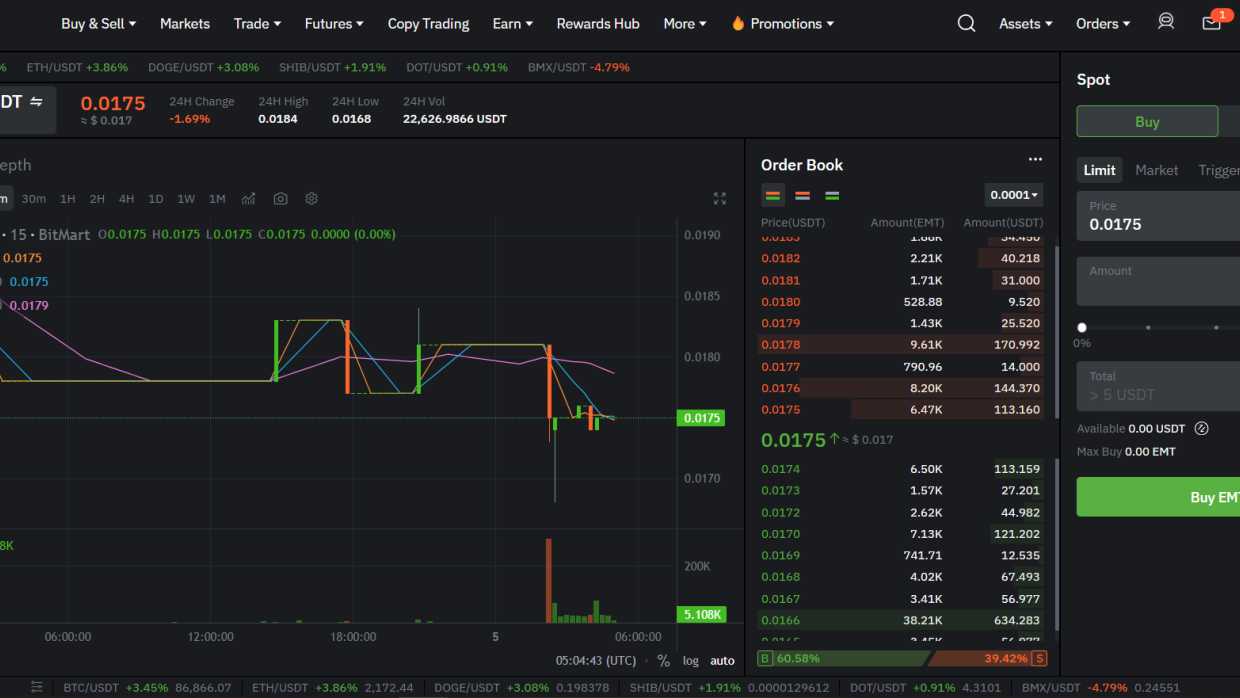Toggle log scale on the chart
This screenshot has height=698, width=1240.
tap(691, 661)
